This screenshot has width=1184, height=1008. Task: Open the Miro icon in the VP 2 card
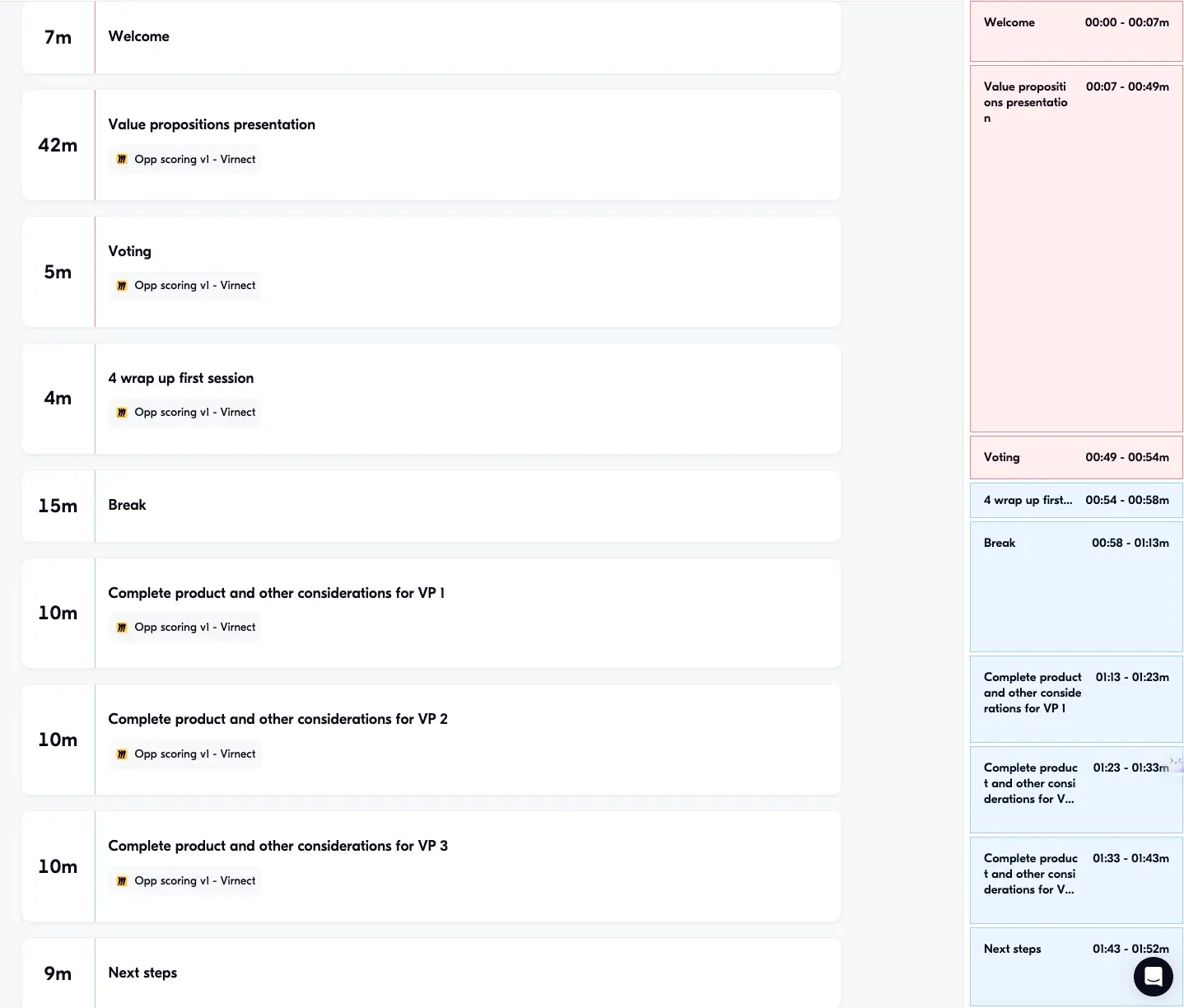tap(122, 754)
